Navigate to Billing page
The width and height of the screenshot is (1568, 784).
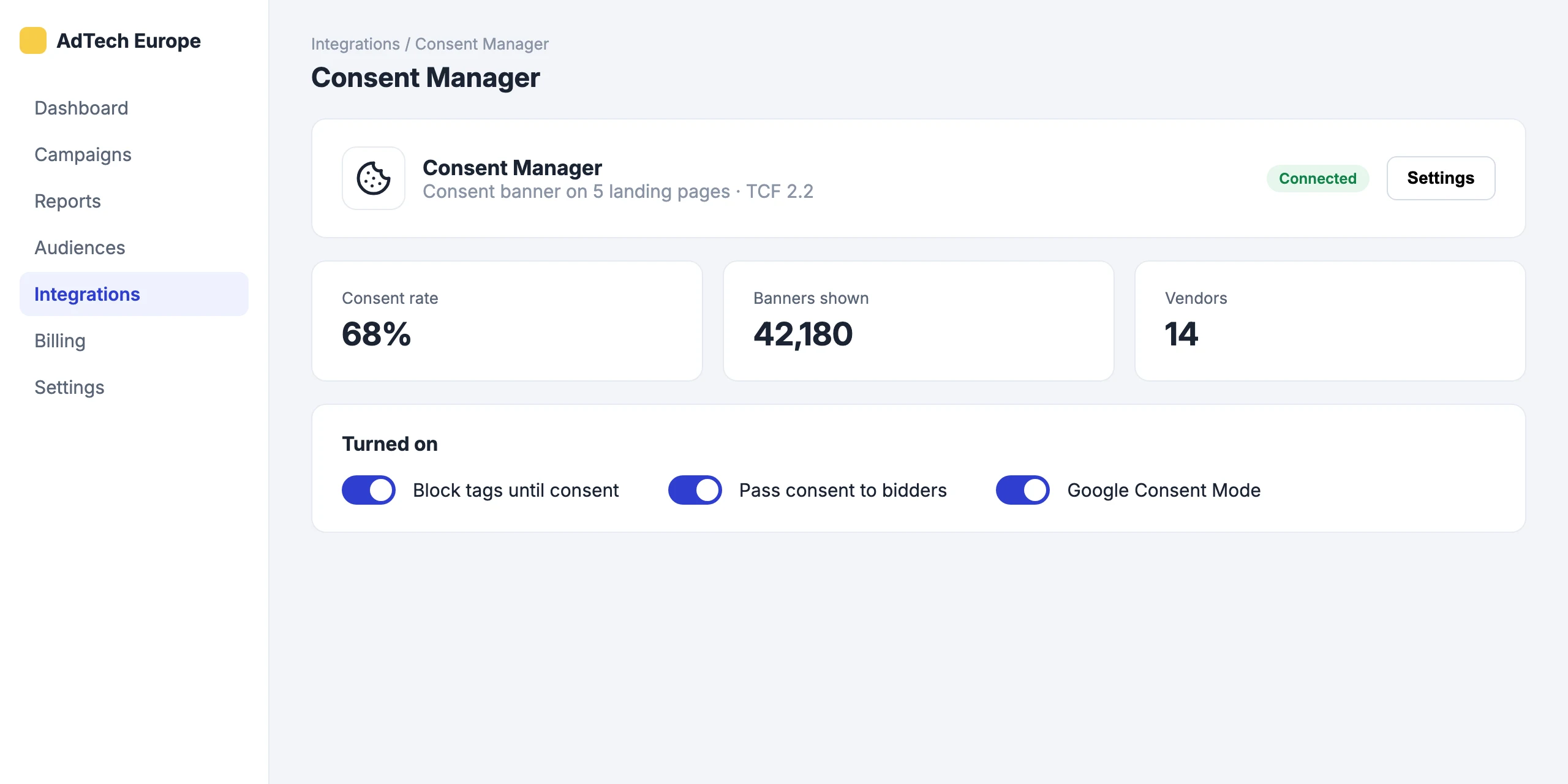tap(134, 341)
